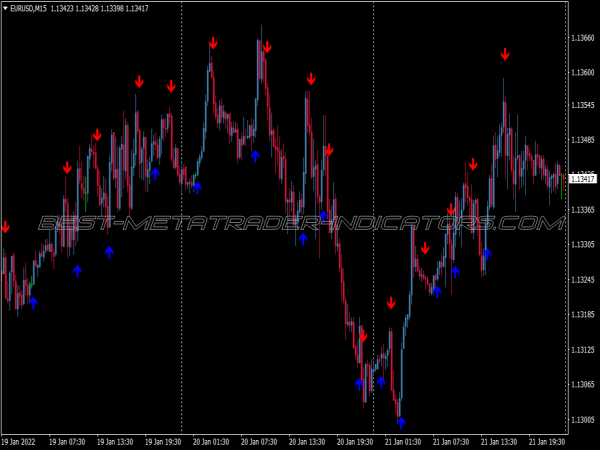The height and width of the screenshot is (450, 600).
Task: Click the 1.13125 price axis label
Action: pos(583,350)
